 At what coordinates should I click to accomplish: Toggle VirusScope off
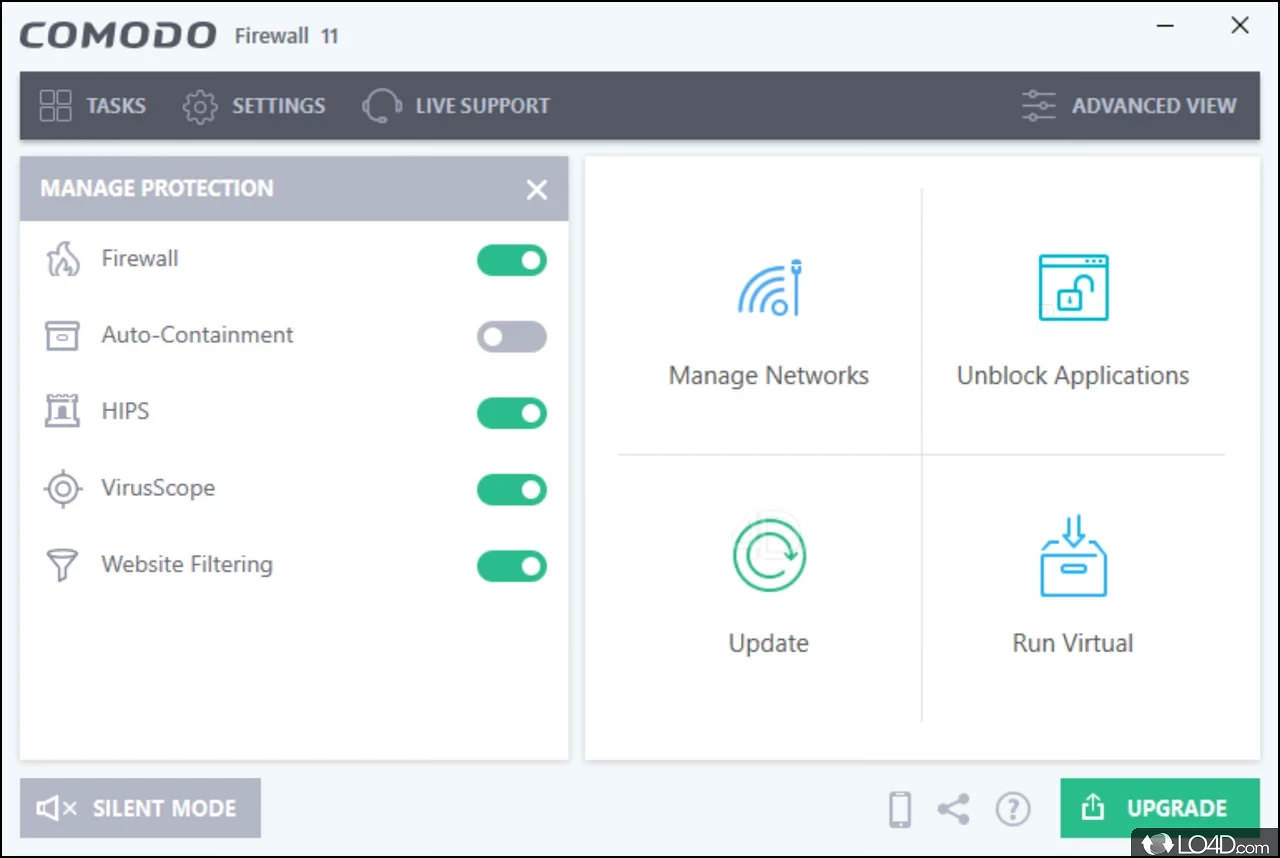[511, 489]
